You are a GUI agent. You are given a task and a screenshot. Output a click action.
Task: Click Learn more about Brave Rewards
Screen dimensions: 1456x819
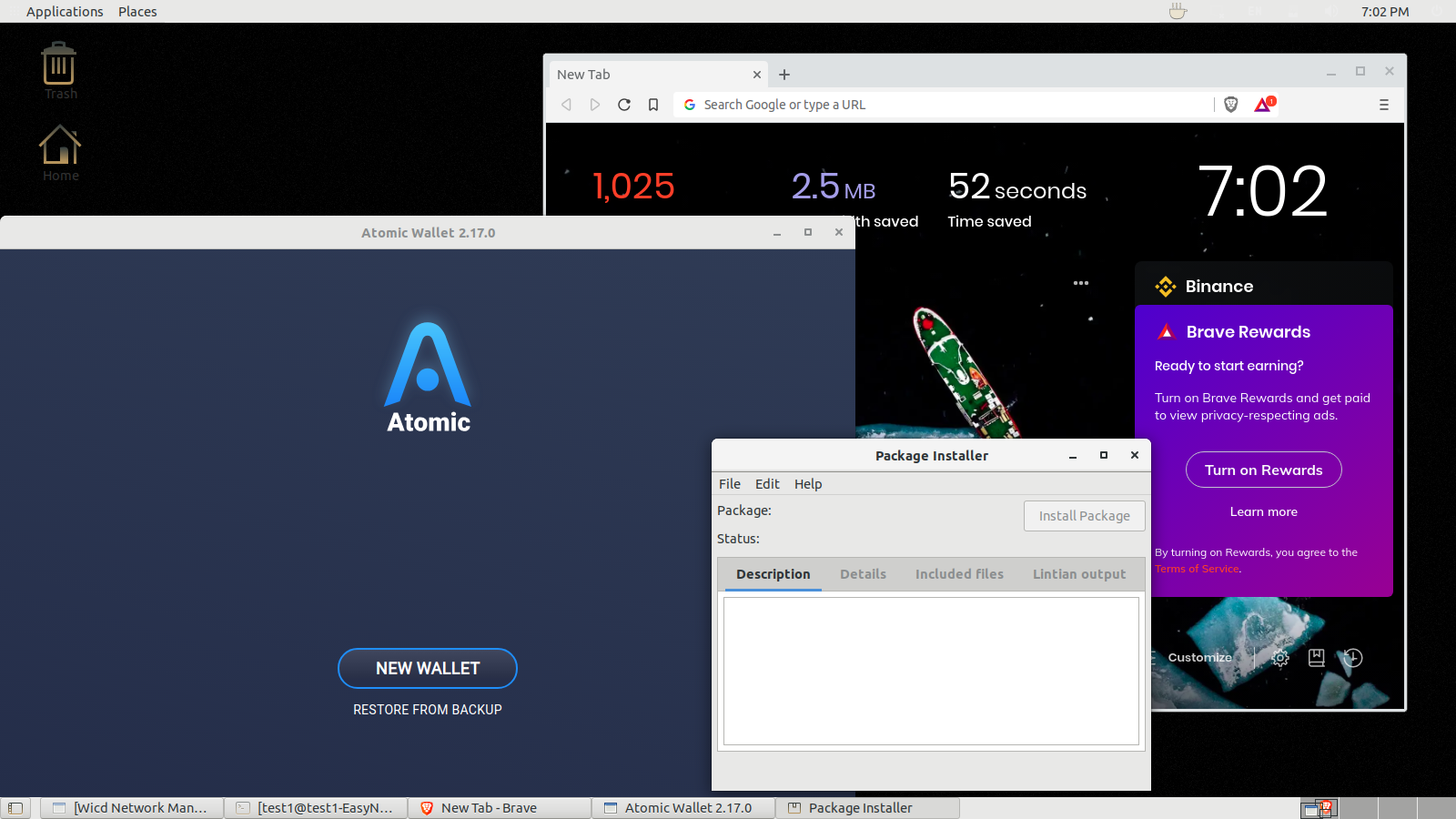pos(1264,511)
